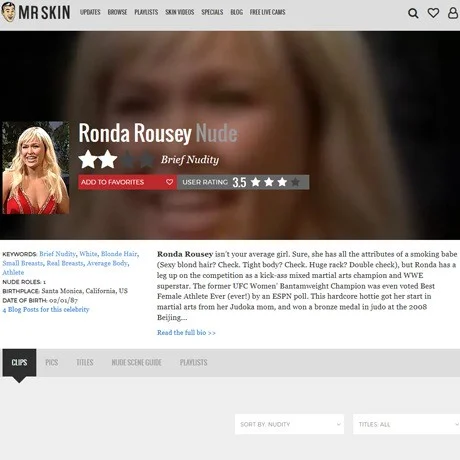This screenshot has height=460, width=460.
Task: Select the Clips tab
Action: [x=19, y=362]
